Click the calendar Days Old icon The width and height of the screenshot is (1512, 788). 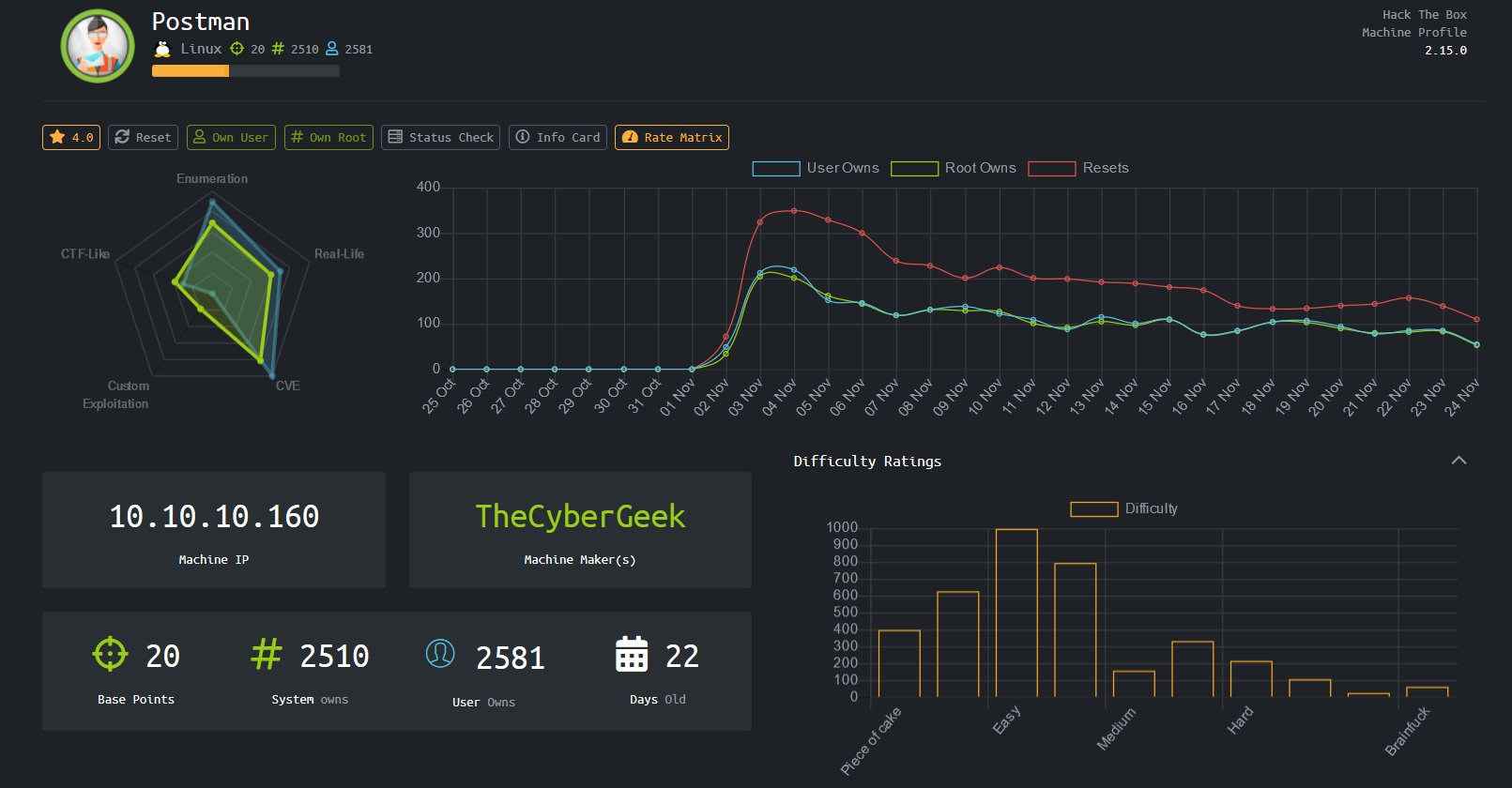(632, 654)
